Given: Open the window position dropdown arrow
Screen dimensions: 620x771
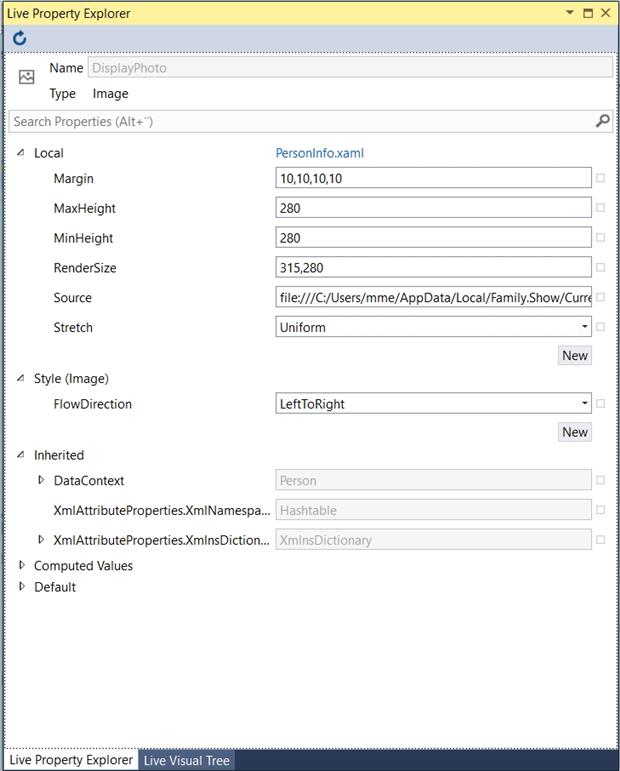Looking at the screenshot, I should pos(570,12).
